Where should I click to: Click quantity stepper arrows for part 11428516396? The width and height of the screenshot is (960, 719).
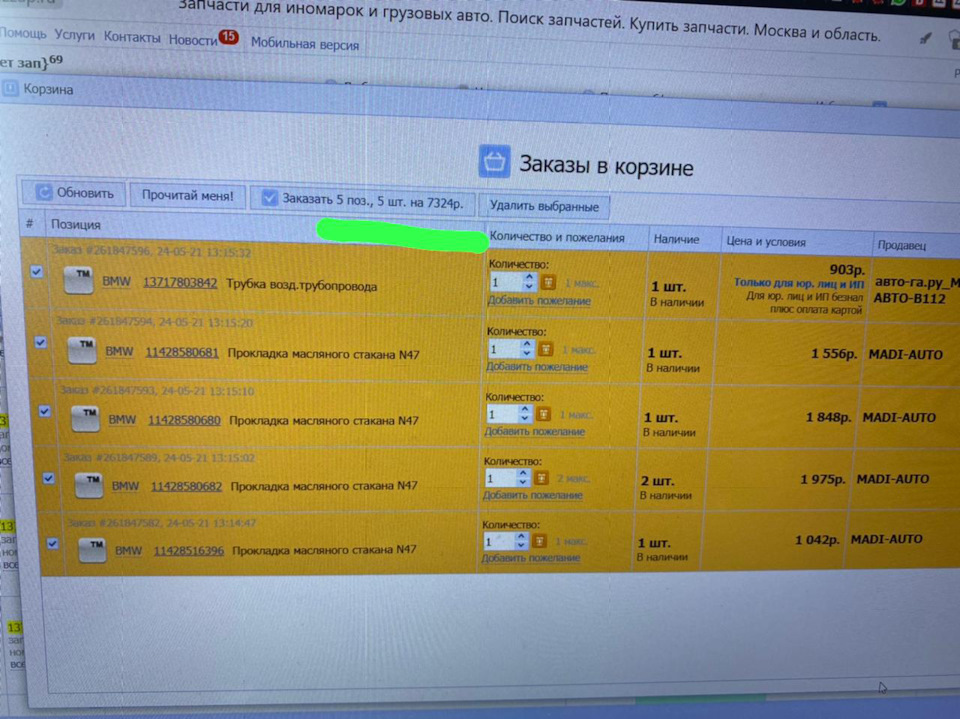point(520,540)
